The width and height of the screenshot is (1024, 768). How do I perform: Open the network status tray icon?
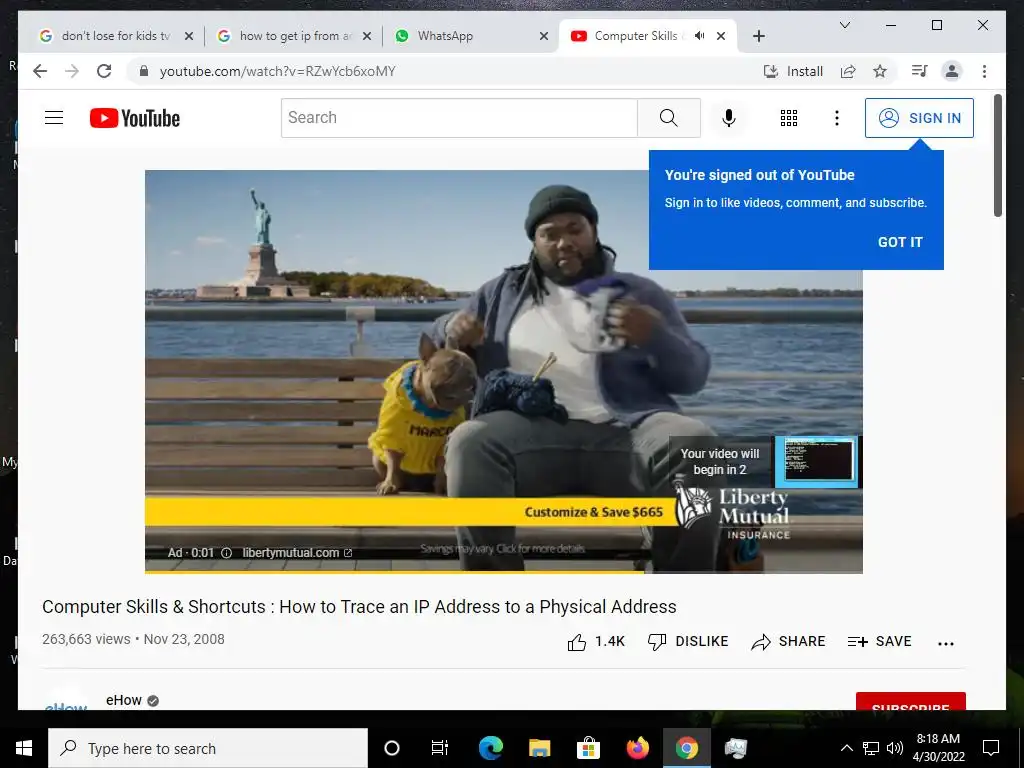871,748
